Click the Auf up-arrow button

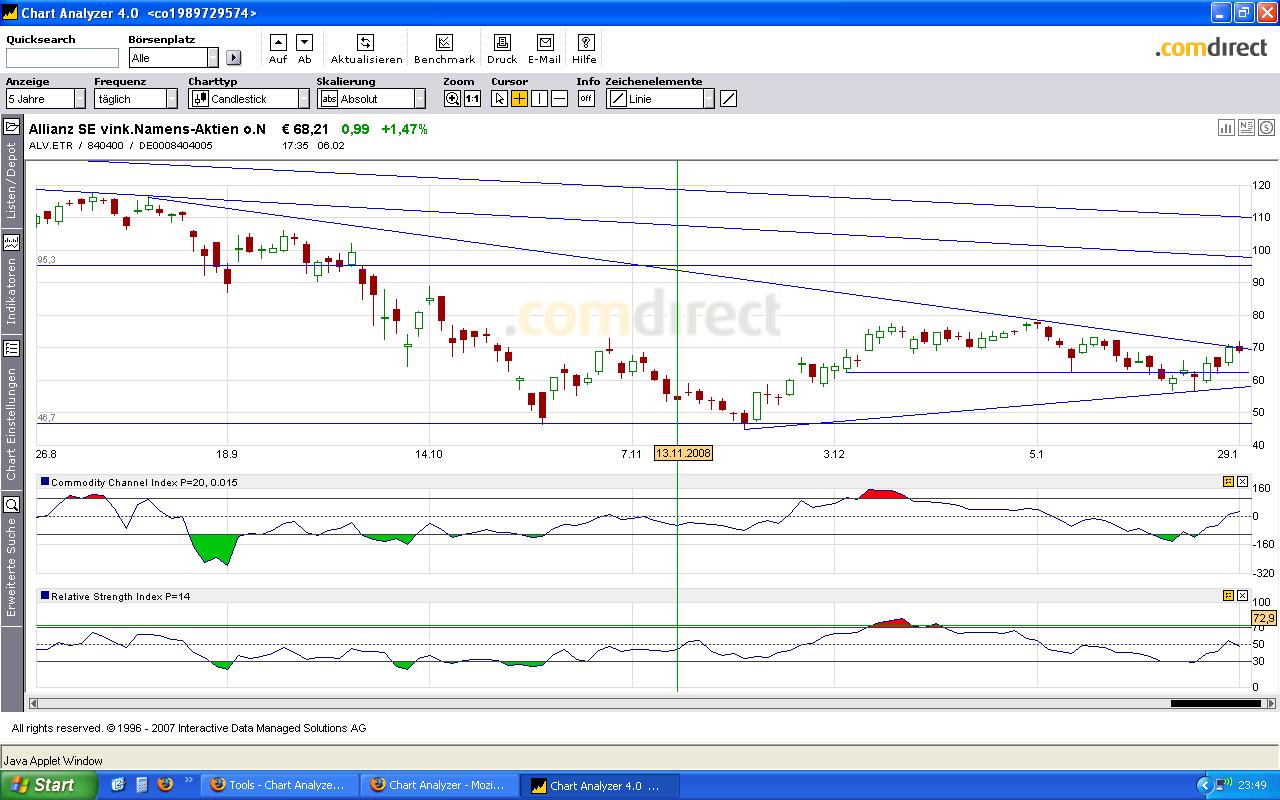[278, 42]
